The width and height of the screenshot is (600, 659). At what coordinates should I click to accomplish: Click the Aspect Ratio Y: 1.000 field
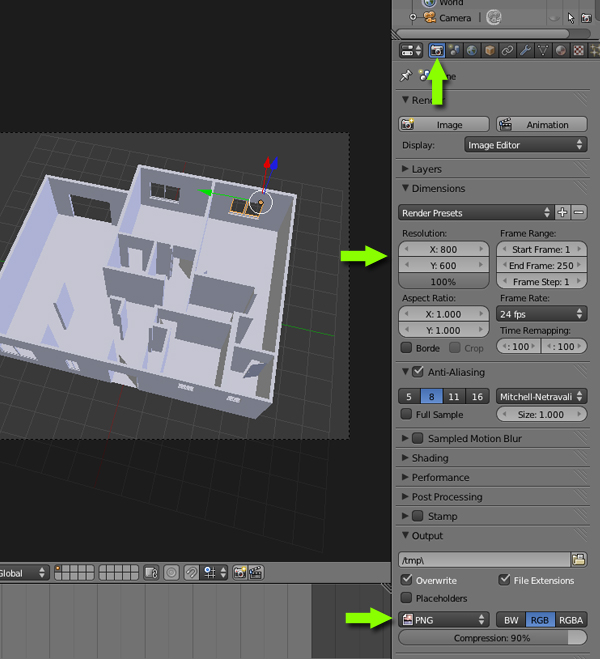coord(444,330)
